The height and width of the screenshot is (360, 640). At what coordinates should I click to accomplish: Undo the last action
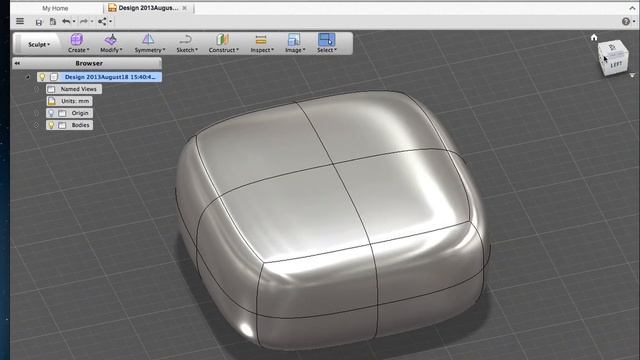coord(66,21)
